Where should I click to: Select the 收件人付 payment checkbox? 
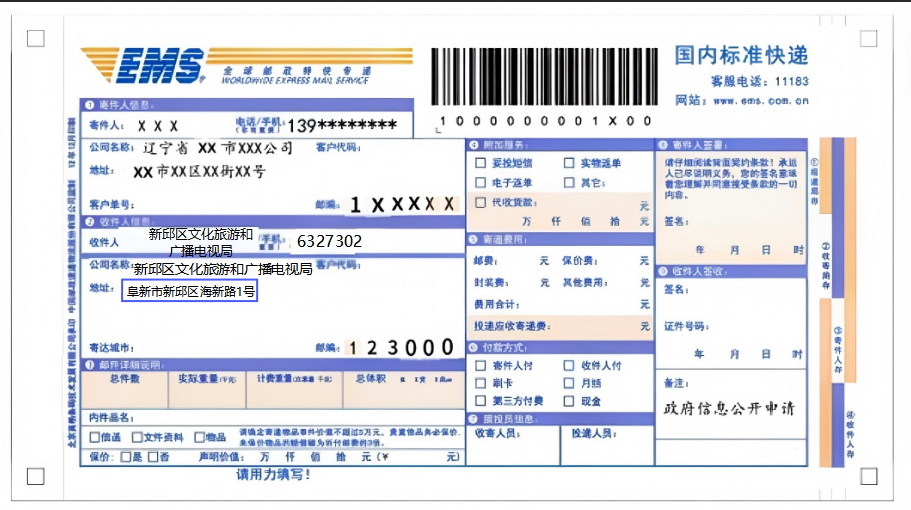pyautogui.click(x=569, y=365)
